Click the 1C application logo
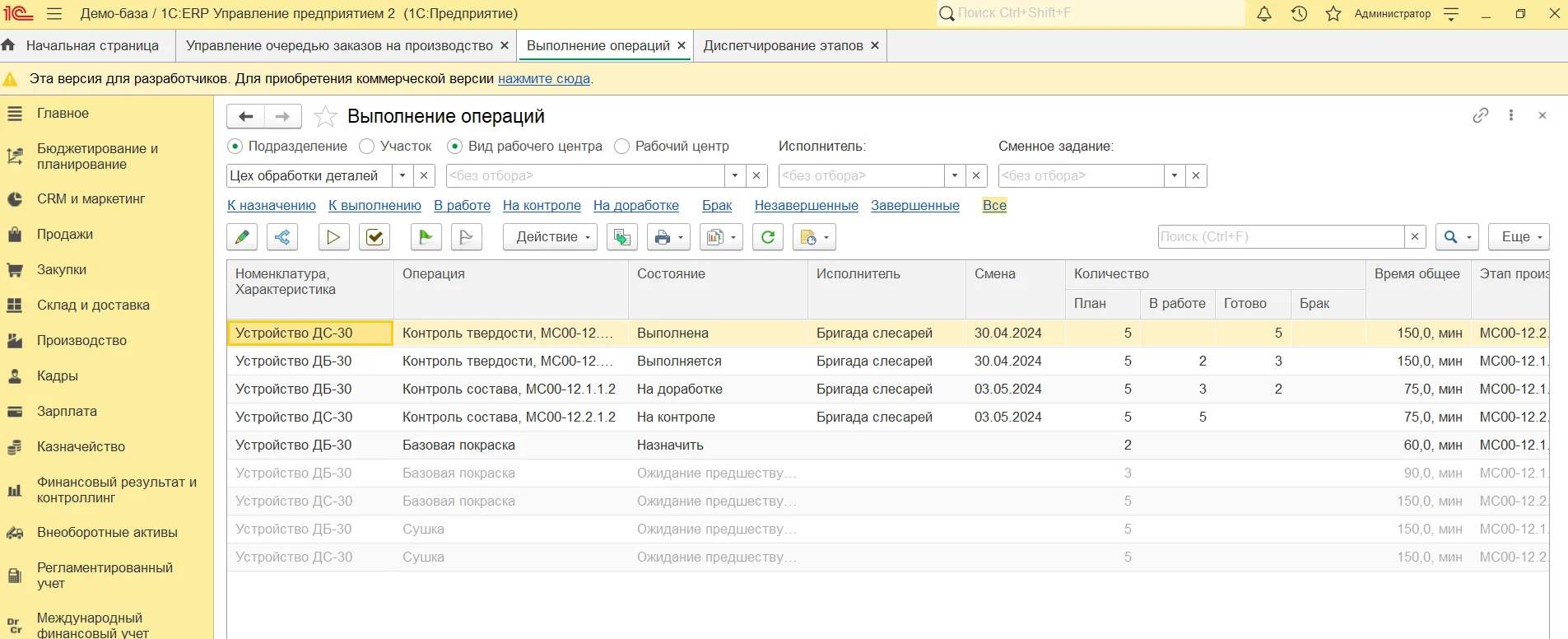1568x639 pixels. click(18, 14)
